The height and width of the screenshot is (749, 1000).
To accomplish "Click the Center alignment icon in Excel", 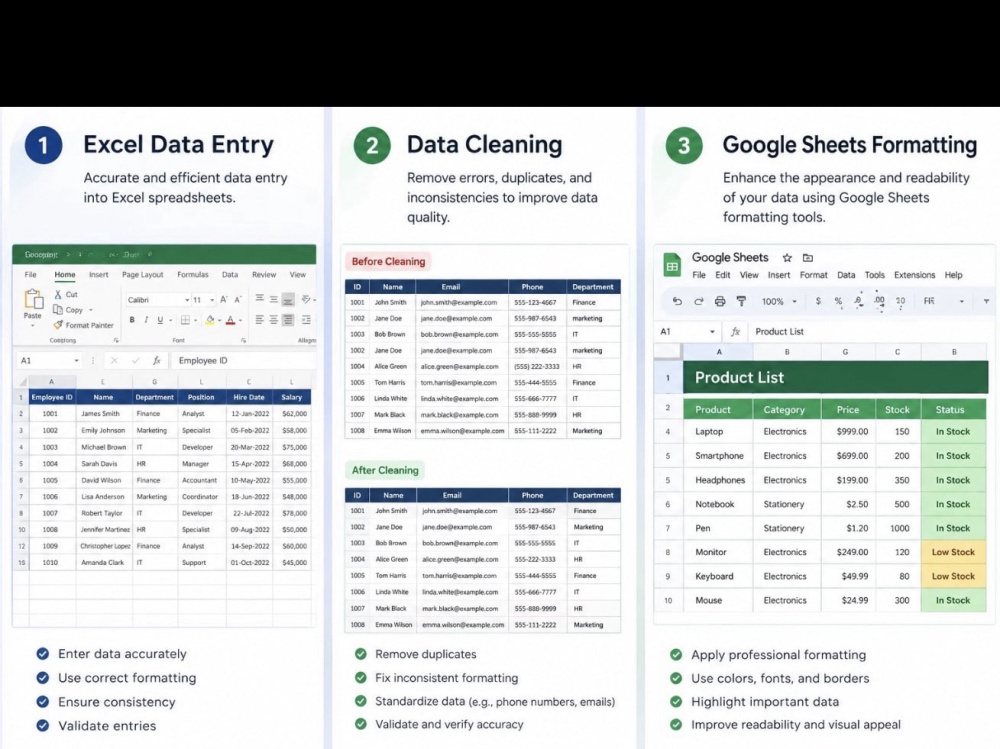I will tap(274, 320).
